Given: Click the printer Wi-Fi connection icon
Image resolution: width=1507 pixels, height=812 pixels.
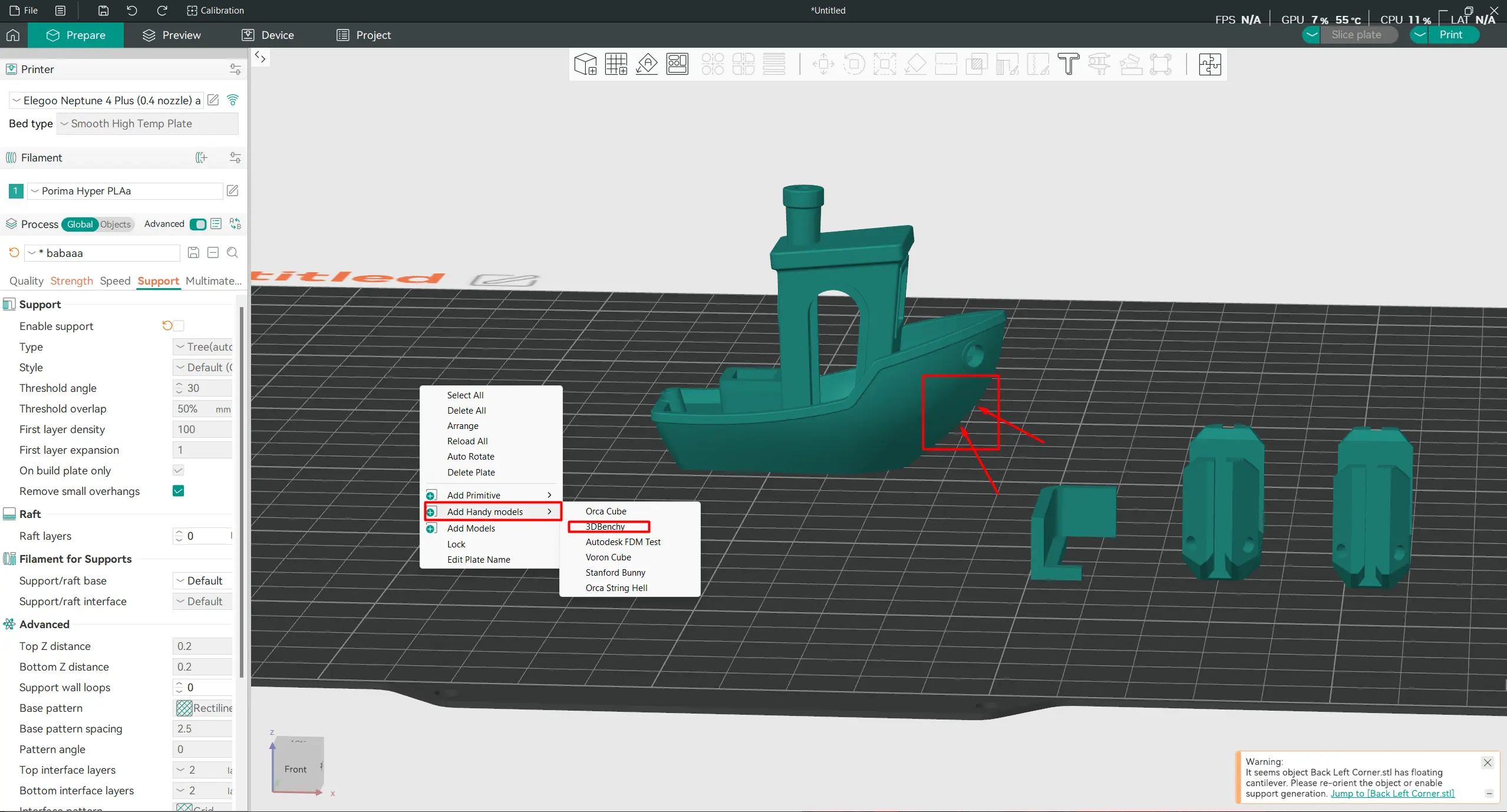Looking at the screenshot, I should (x=233, y=100).
